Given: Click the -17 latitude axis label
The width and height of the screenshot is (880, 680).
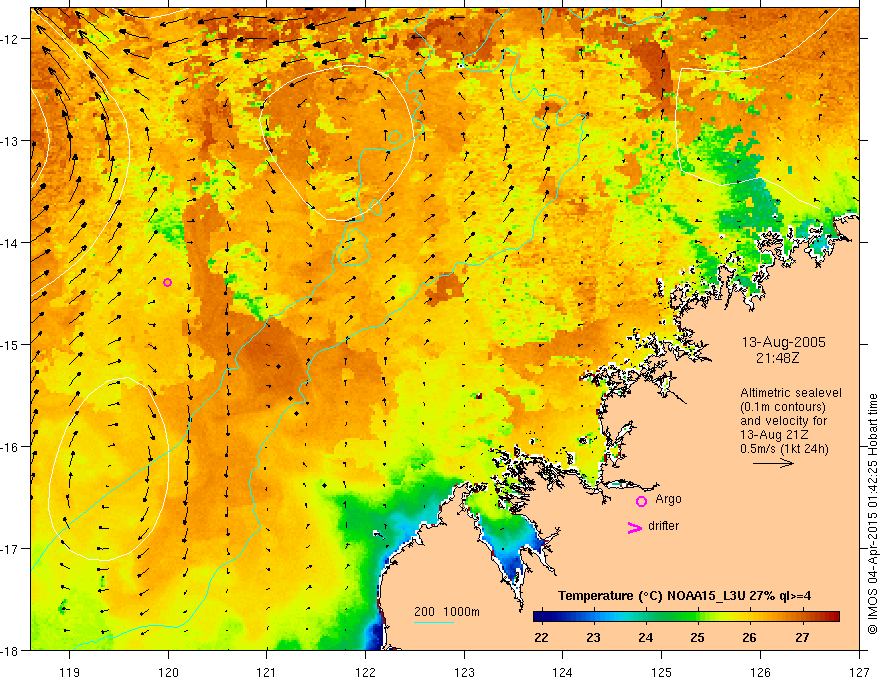Looking at the screenshot, I should pyautogui.click(x=10, y=549).
